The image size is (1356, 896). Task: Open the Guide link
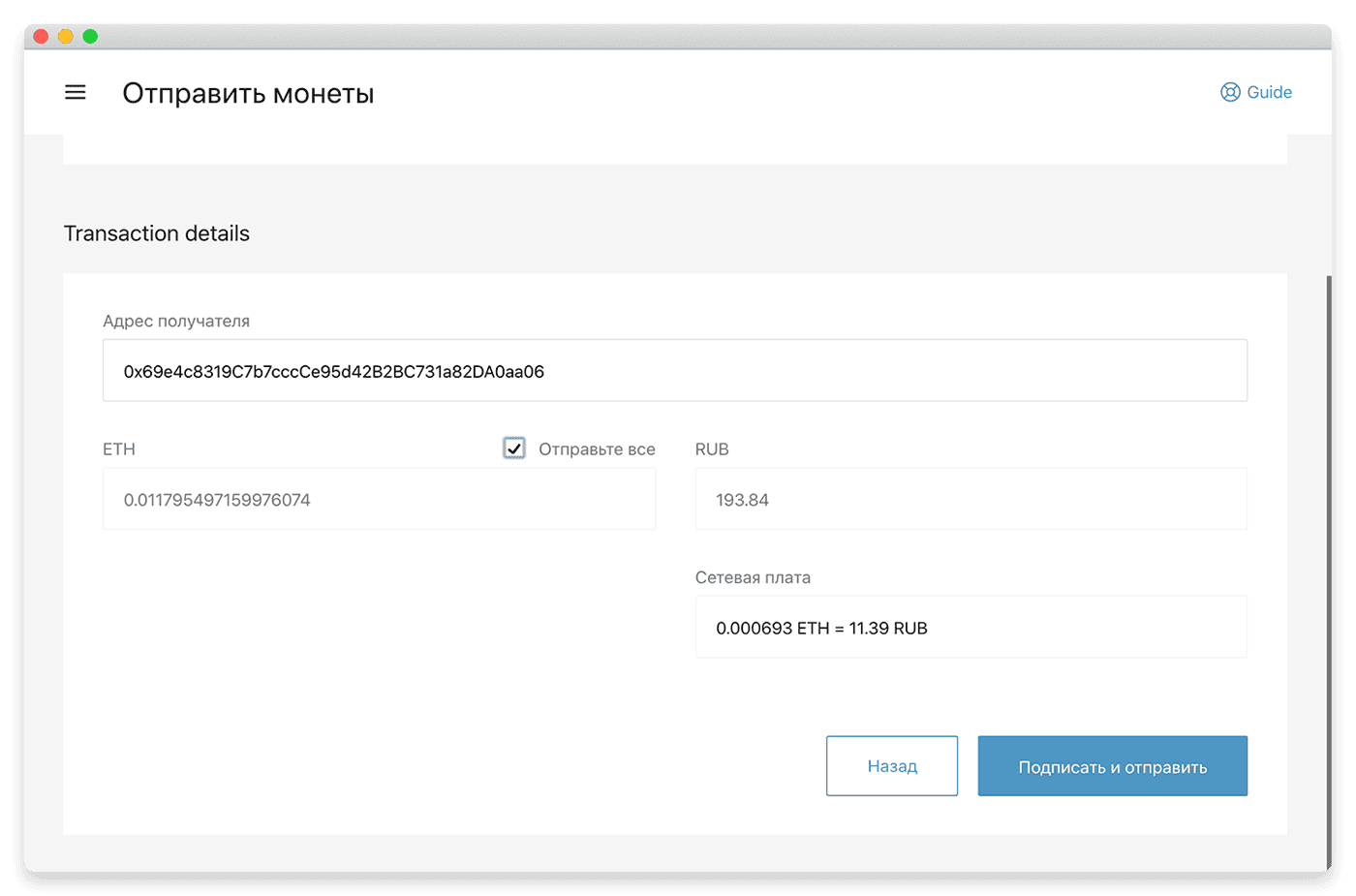(1256, 92)
